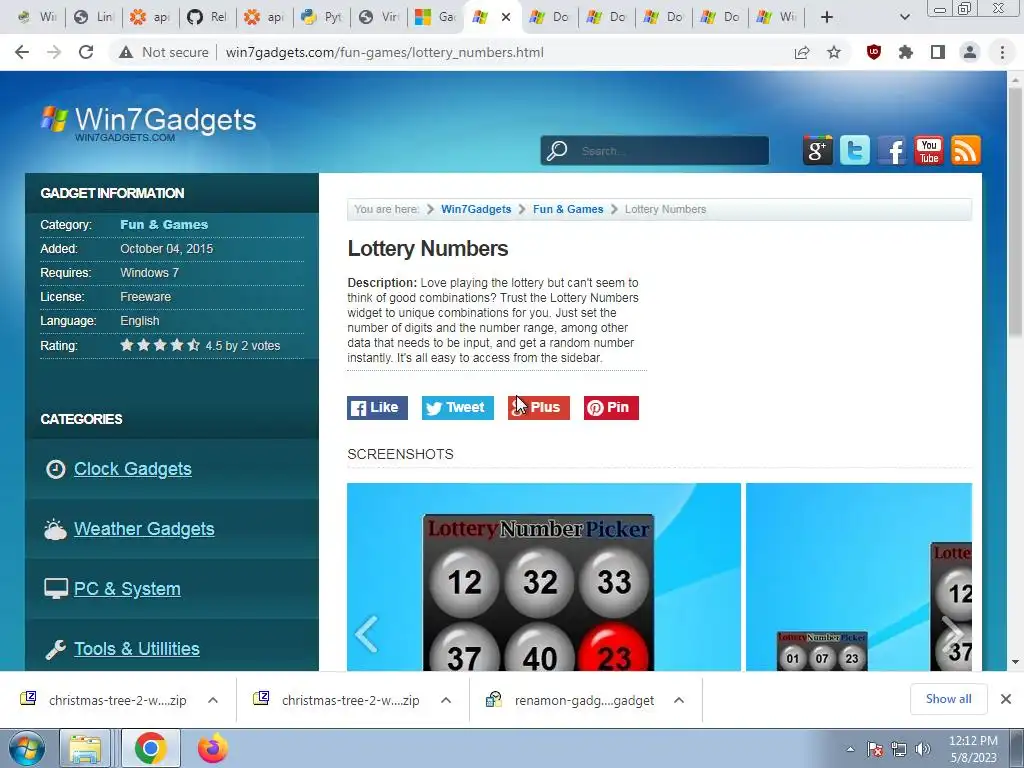Open the PC & System category link
This screenshot has width=1024, height=768.
tap(127, 589)
